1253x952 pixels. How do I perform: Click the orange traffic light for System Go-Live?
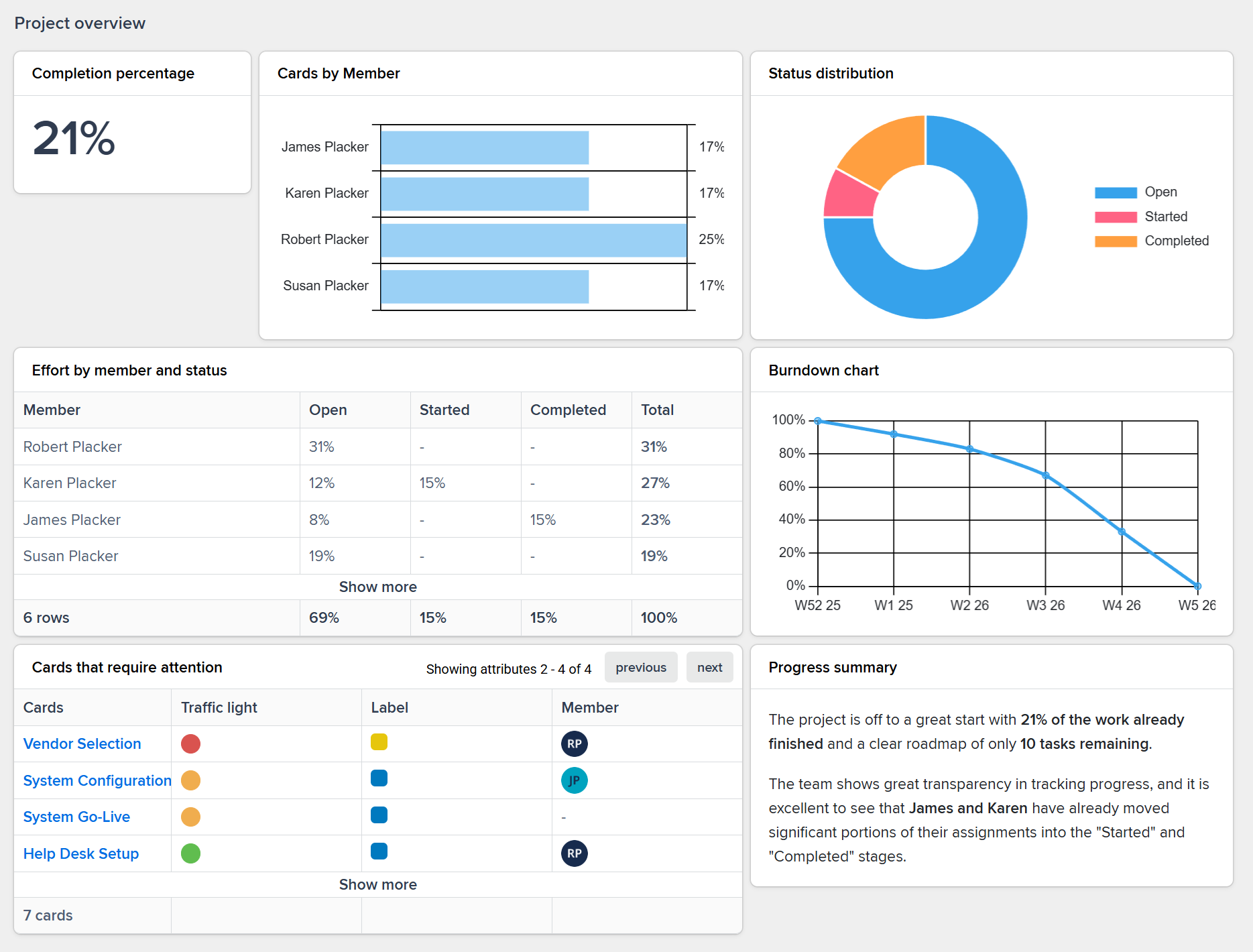click(x=191, y=817)
